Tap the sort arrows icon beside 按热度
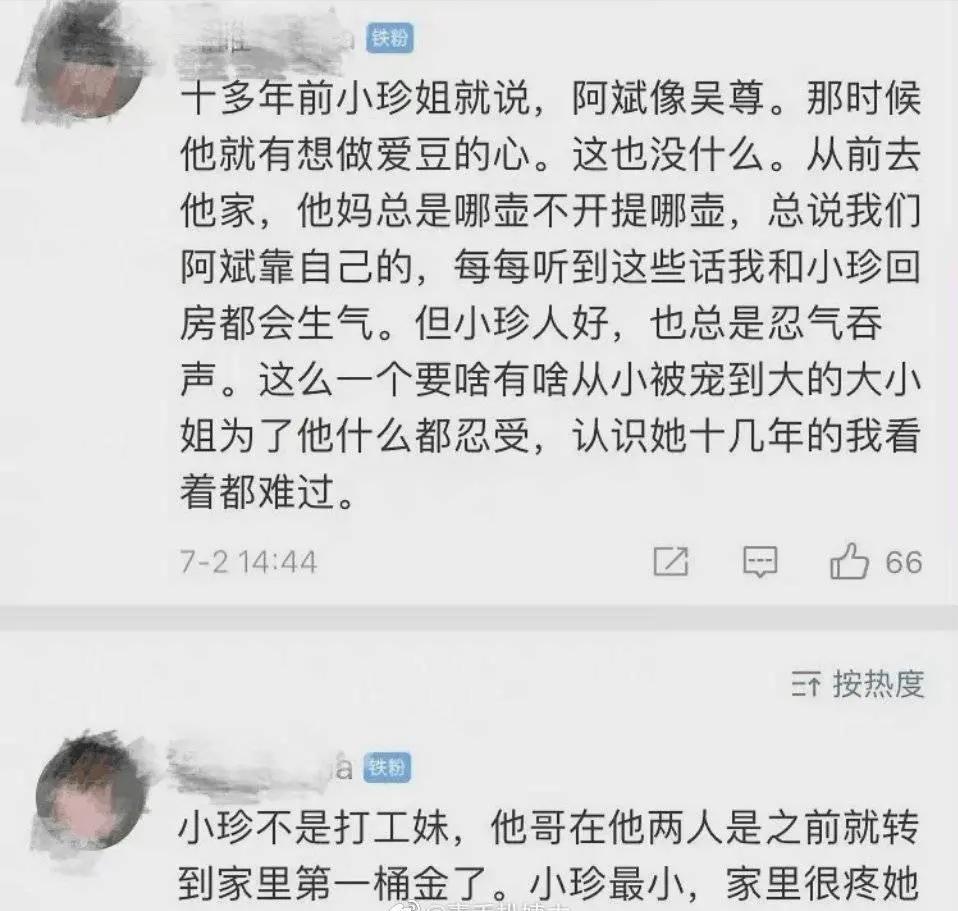958x911 pixels. 806,683
